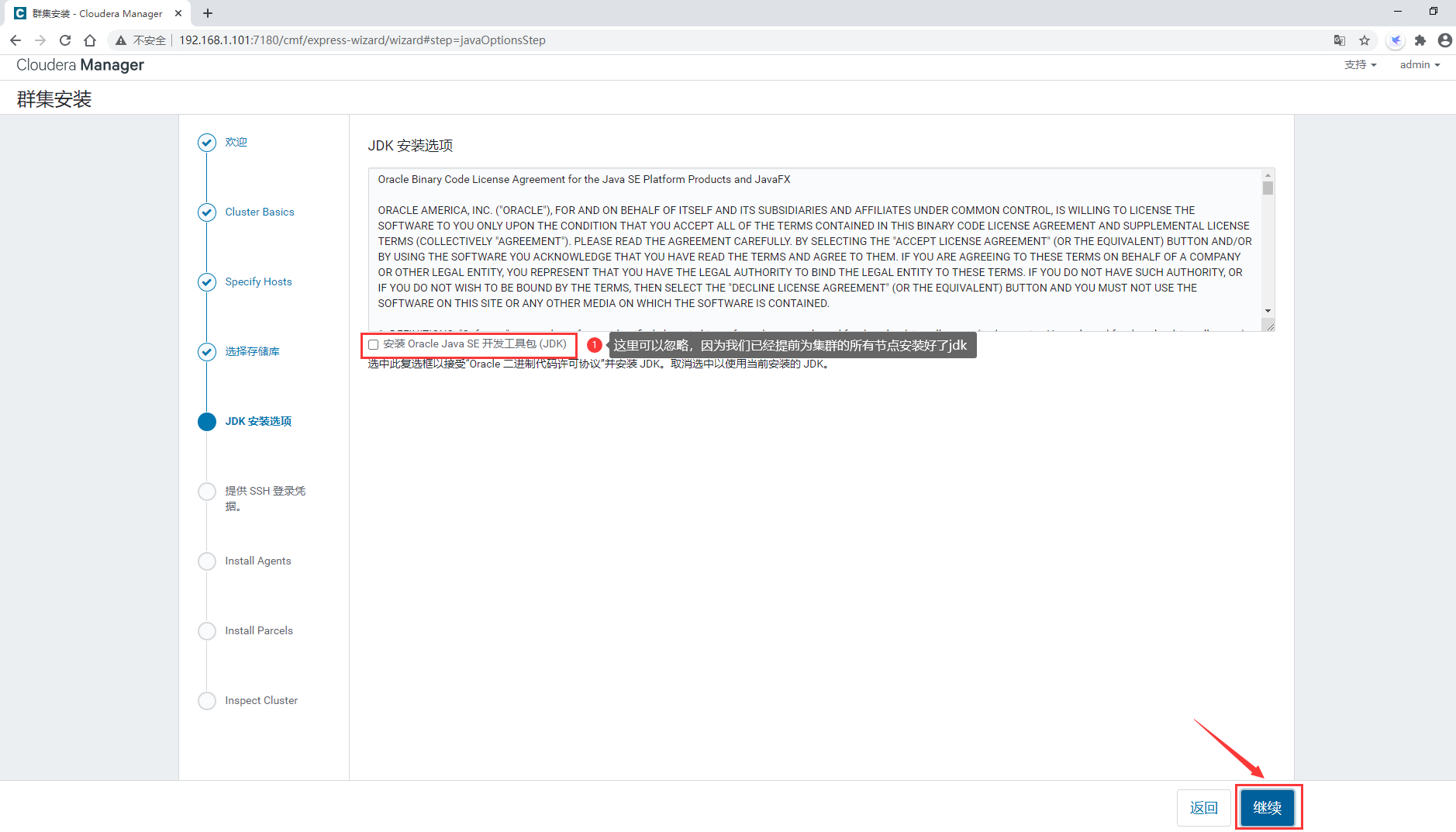The height and width of the screenshot is (832, 1456).
Task: Select the JDK 安装选项 step label
Action: [258, 421]
